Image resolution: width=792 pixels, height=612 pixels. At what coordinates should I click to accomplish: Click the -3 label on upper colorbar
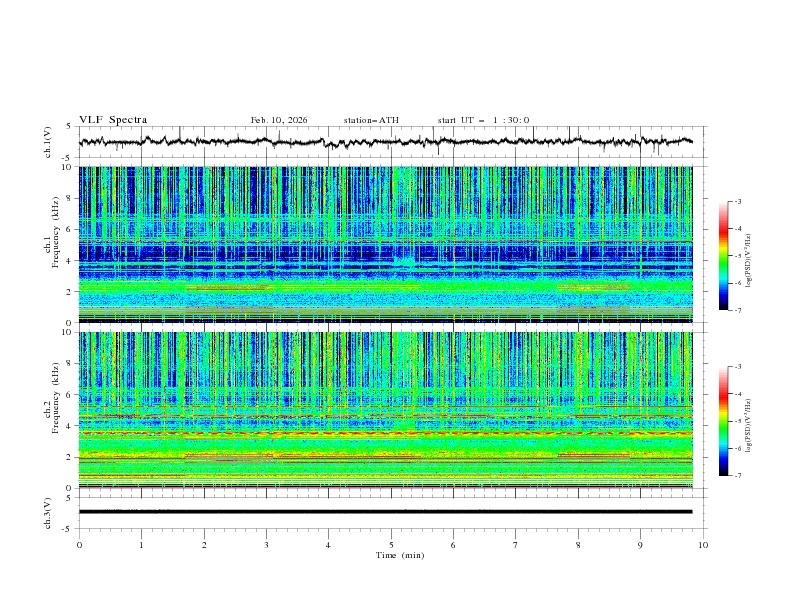tap(738, 202)
